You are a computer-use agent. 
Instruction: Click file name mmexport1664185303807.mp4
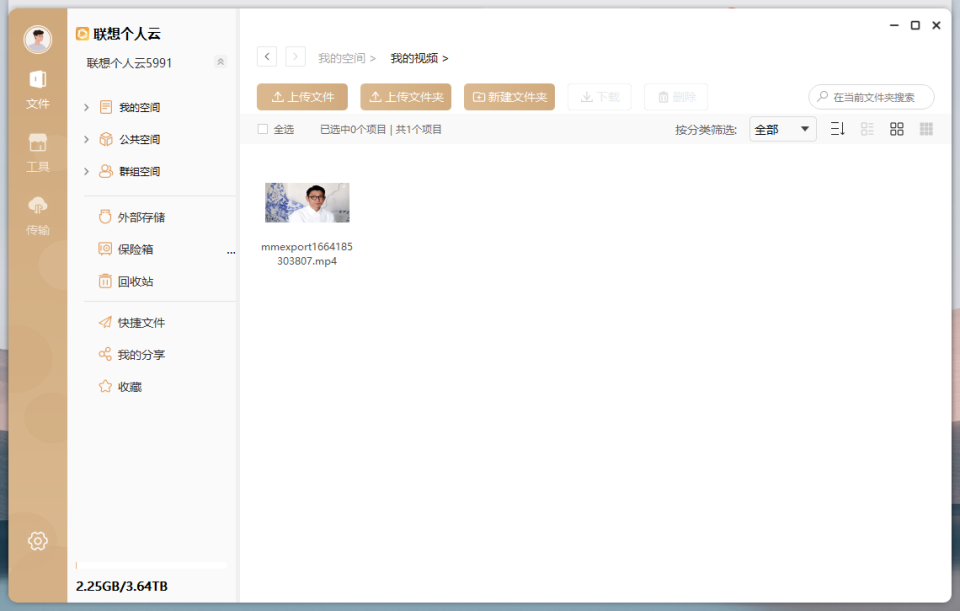pos(307,253)
